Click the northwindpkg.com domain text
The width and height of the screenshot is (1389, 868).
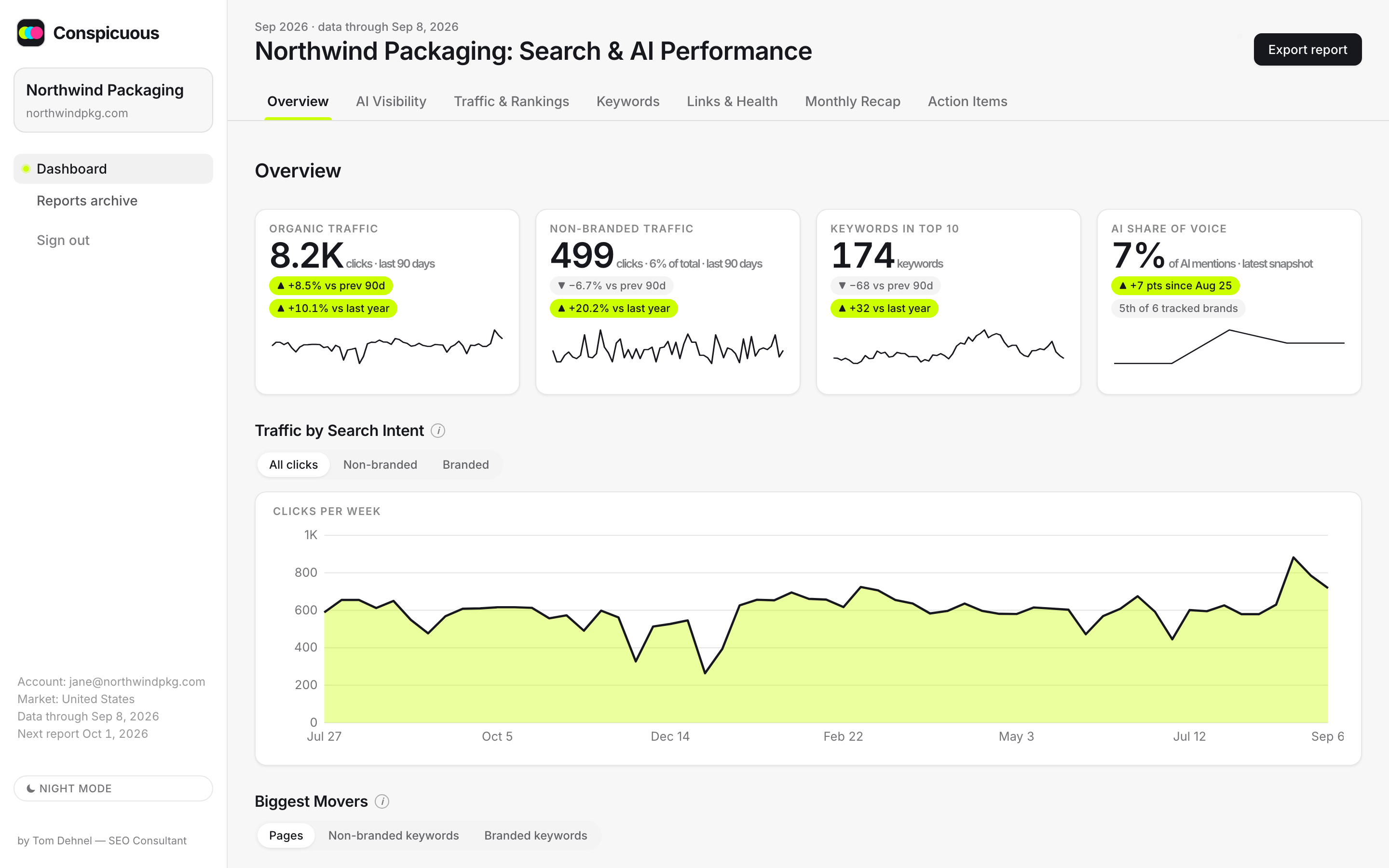(77, 113)
